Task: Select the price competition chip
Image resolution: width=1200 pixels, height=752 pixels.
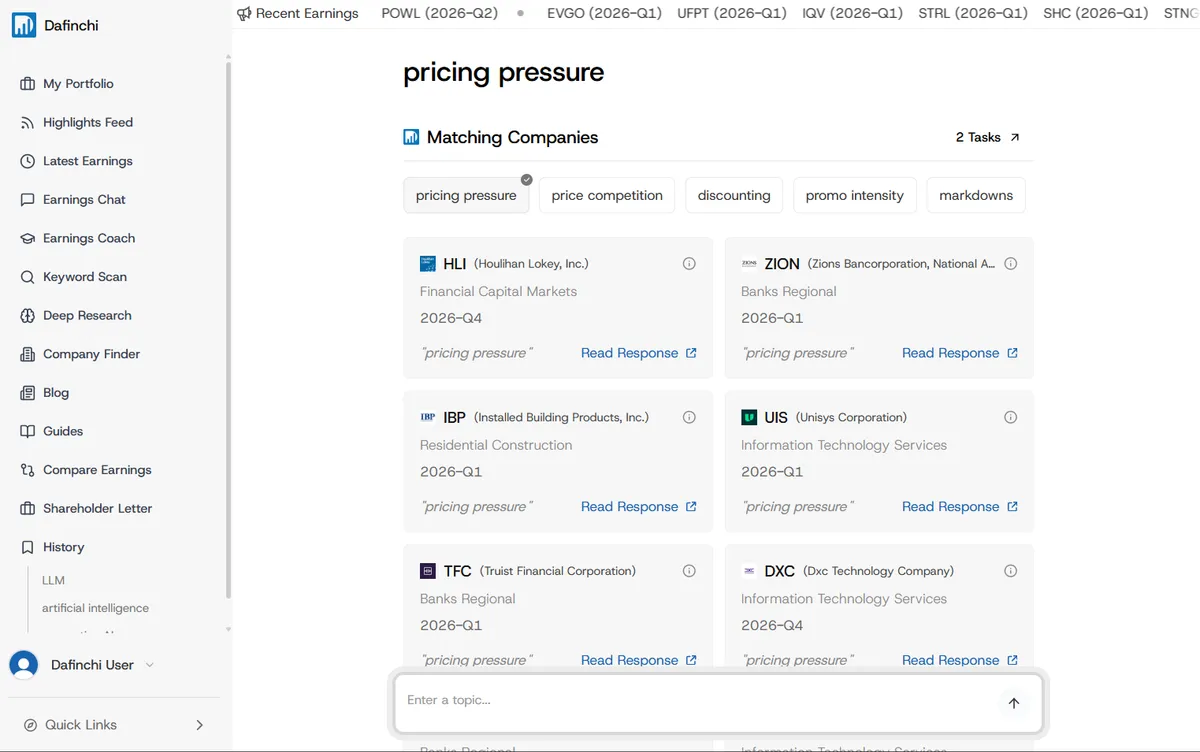Action: [607, 195]
